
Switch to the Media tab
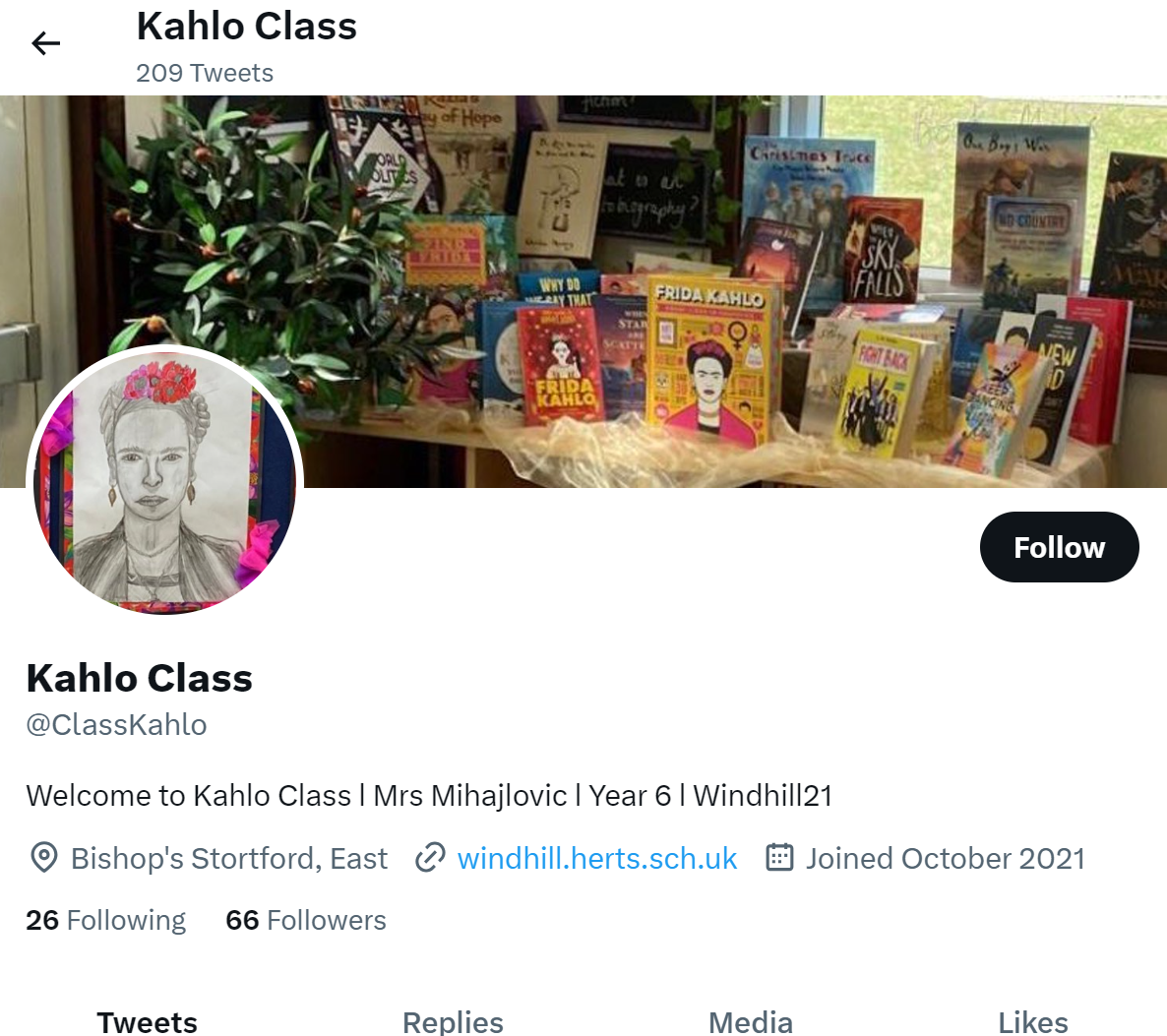click(x=750, y=1022)
